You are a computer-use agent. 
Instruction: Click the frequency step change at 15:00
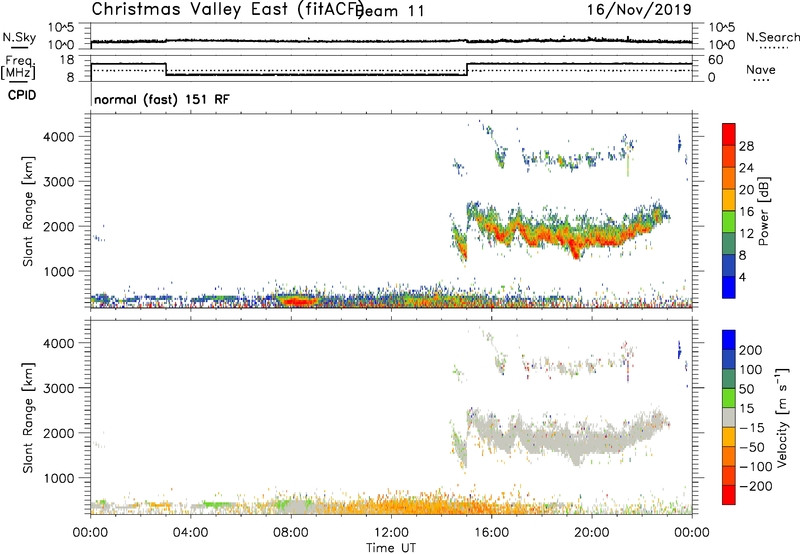point(467,69)
